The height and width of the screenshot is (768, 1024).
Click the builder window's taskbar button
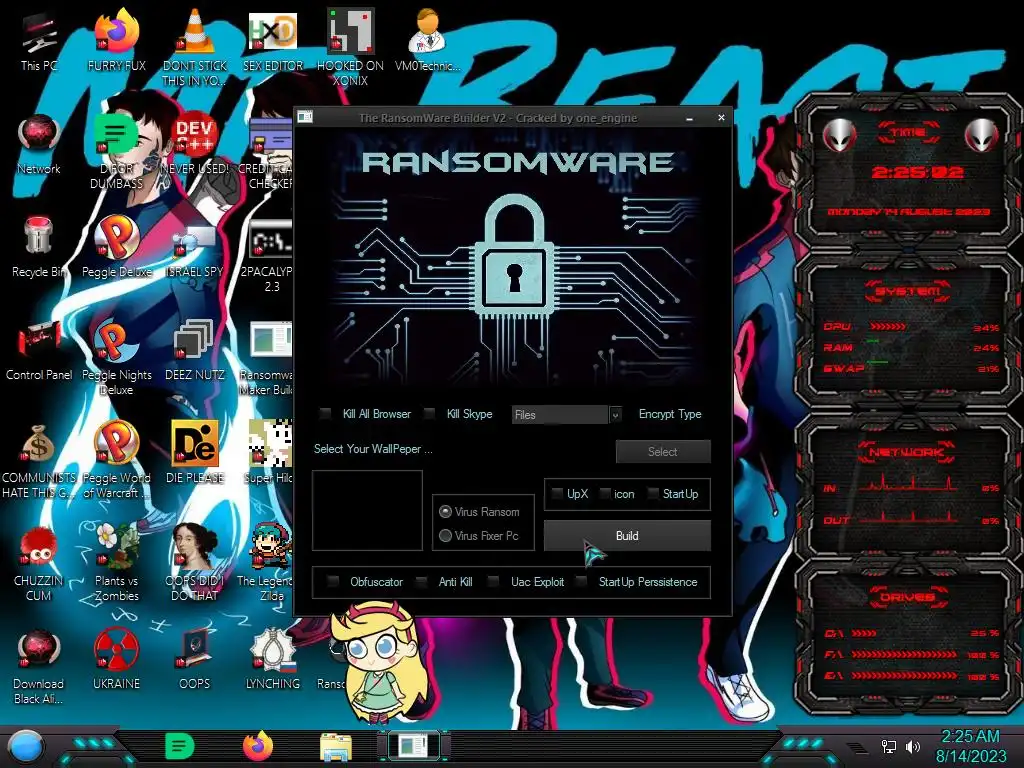click(414, 746)
